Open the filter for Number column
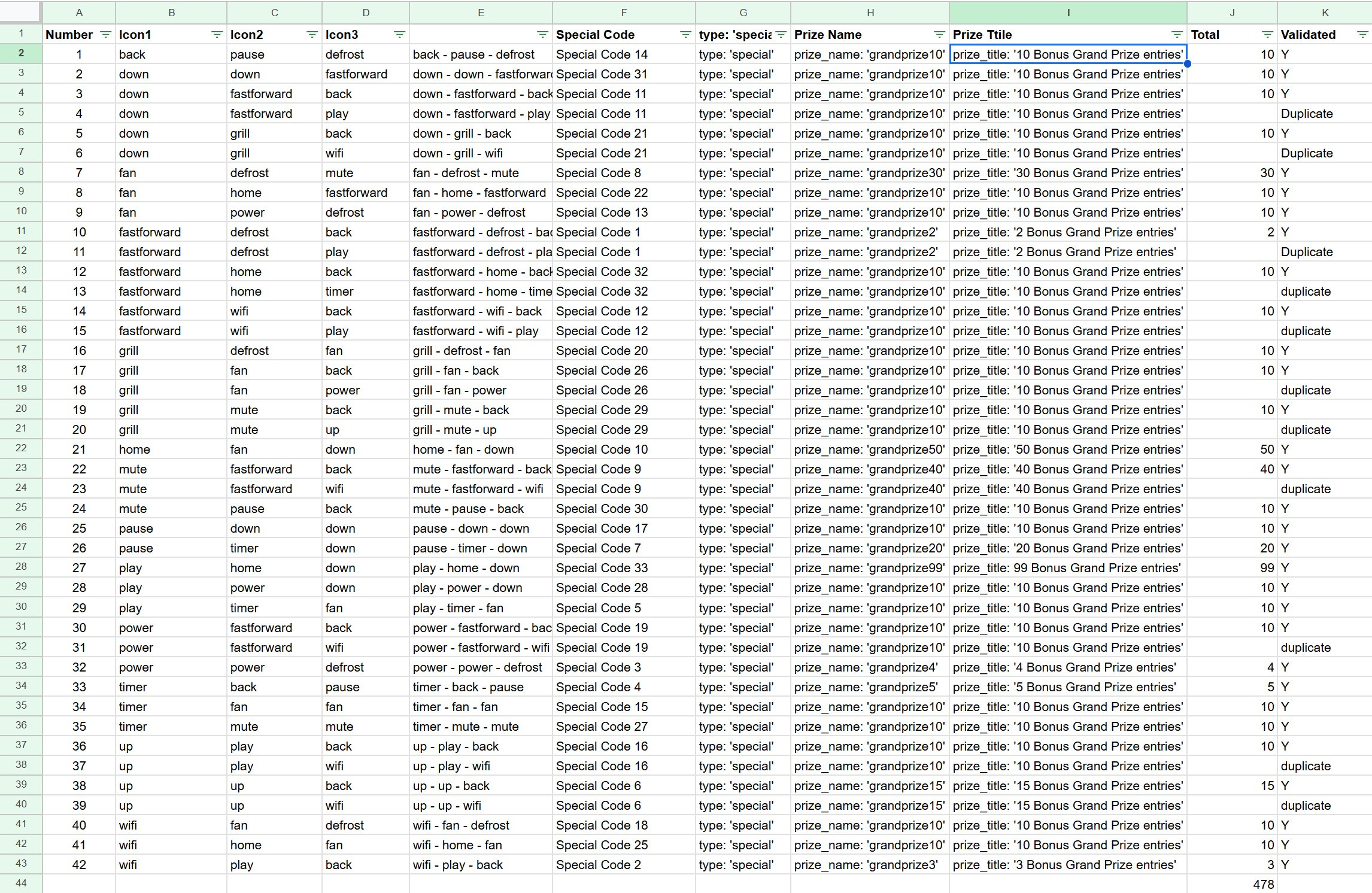This screenshot has width=1372, height=893. pos(105,35)
